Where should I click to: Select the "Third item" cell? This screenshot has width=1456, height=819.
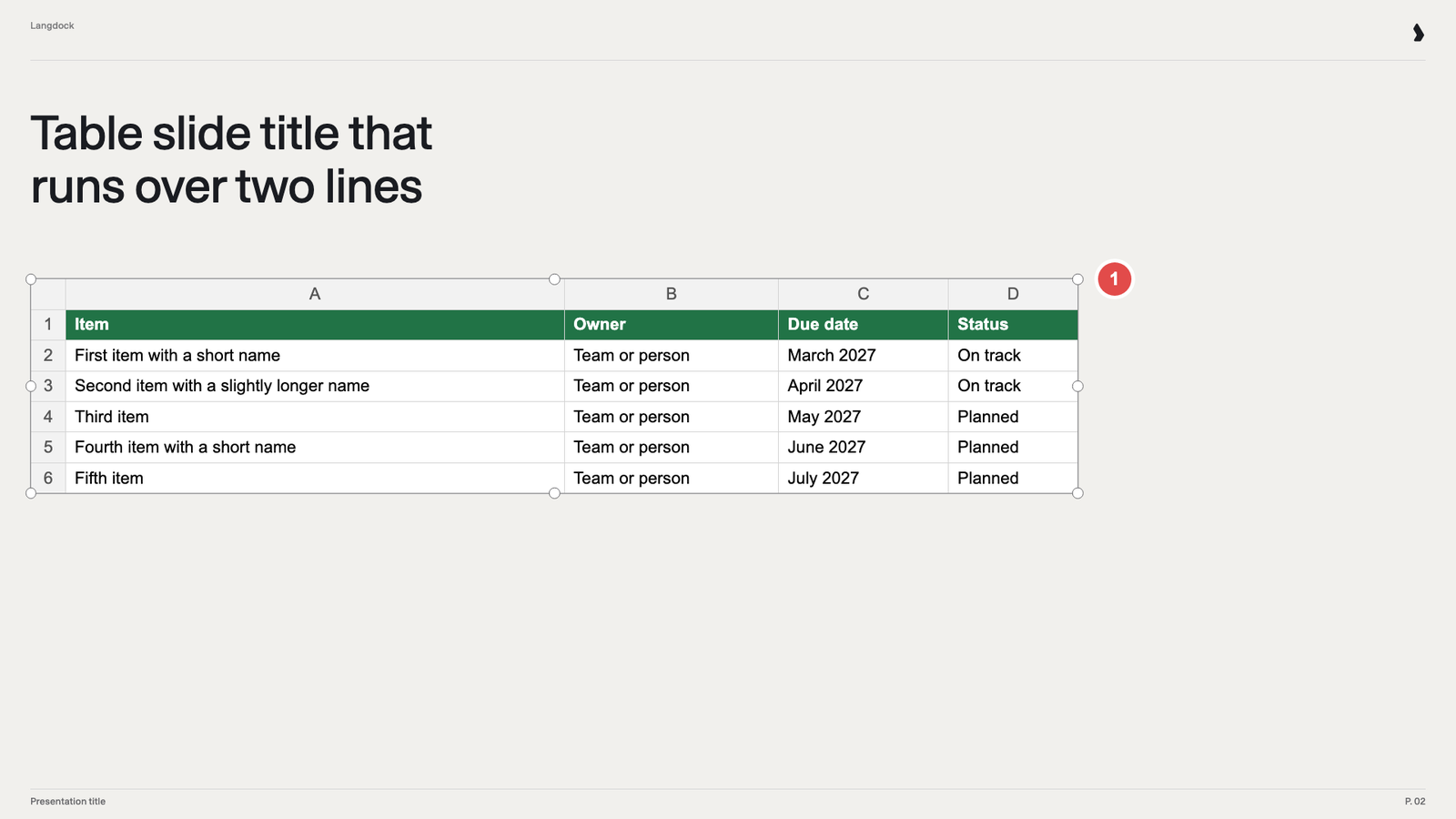[x=315, y=417]
